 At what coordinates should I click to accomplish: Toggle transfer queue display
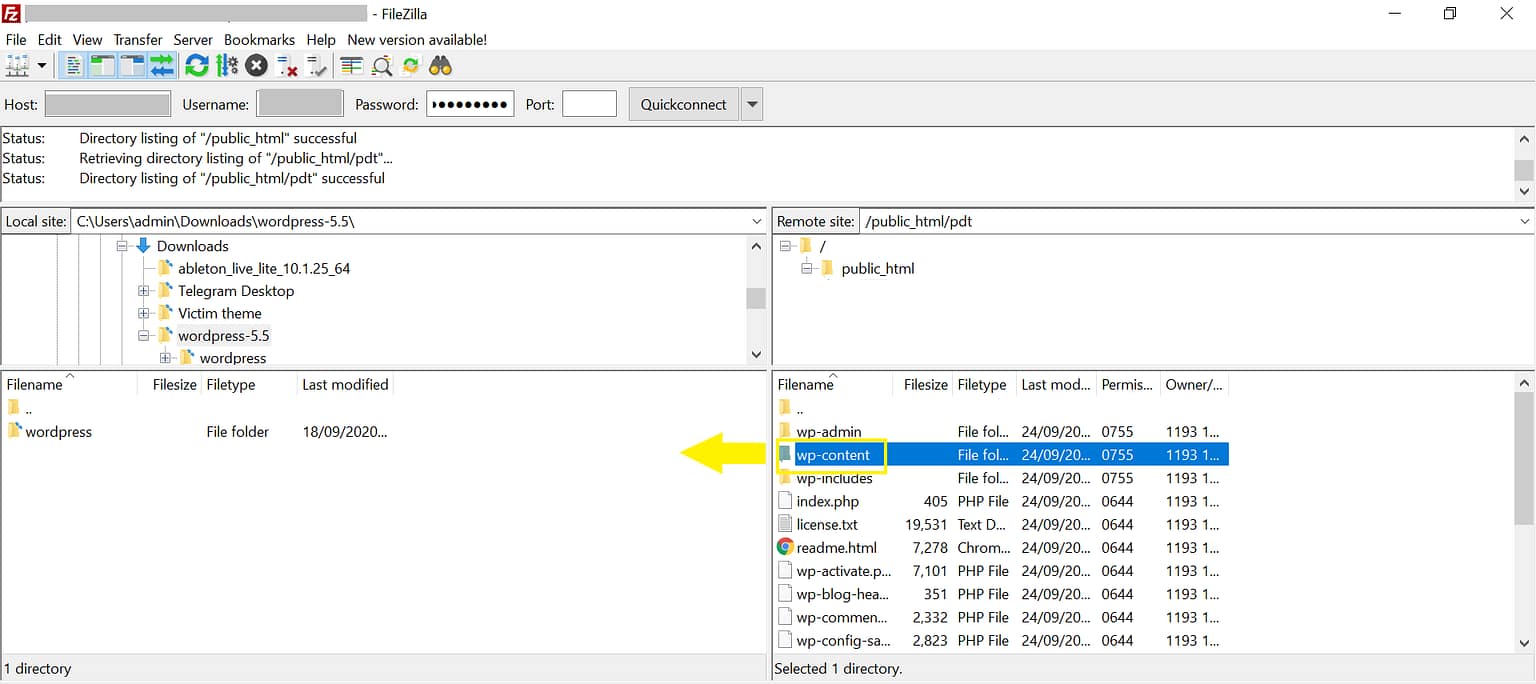pyautogui.click(x=162, y=66)
